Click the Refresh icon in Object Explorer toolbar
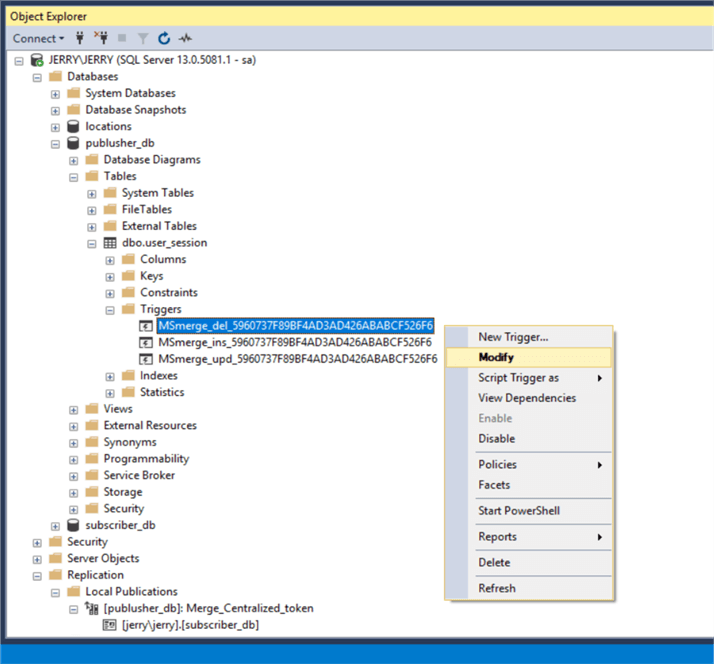714x664 pixels. 164,39
